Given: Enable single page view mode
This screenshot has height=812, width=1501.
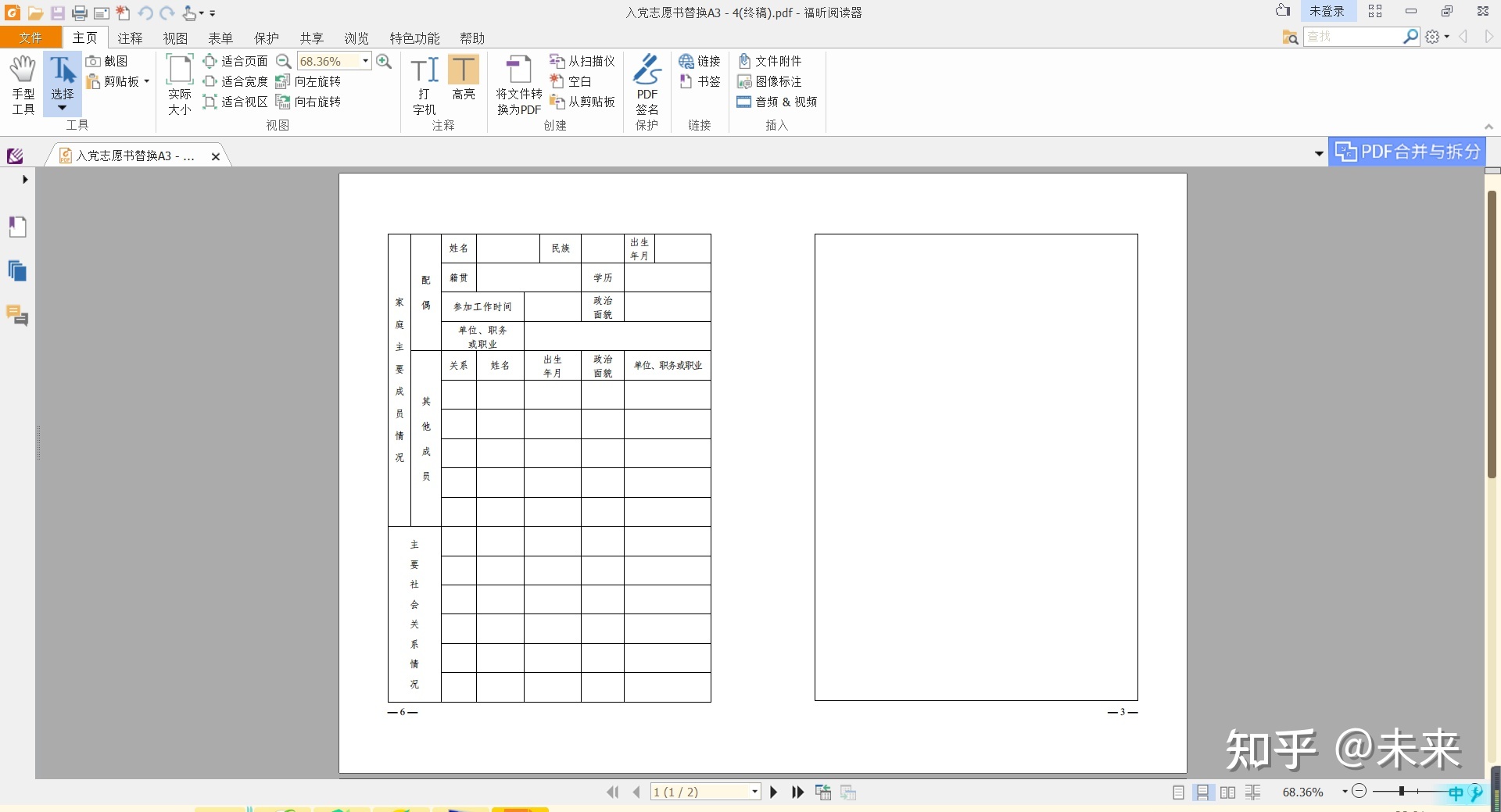Looking at the screenshot, I should pyautogui.click(x=1178, y=792).
